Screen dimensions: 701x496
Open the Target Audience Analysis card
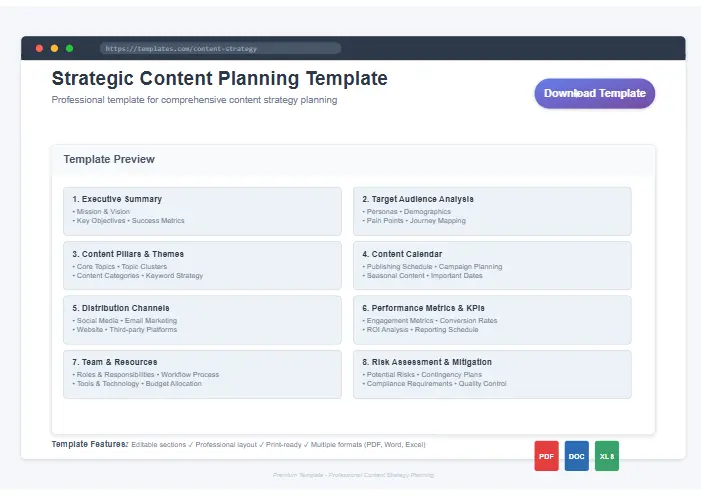click(x=492, y=211)
